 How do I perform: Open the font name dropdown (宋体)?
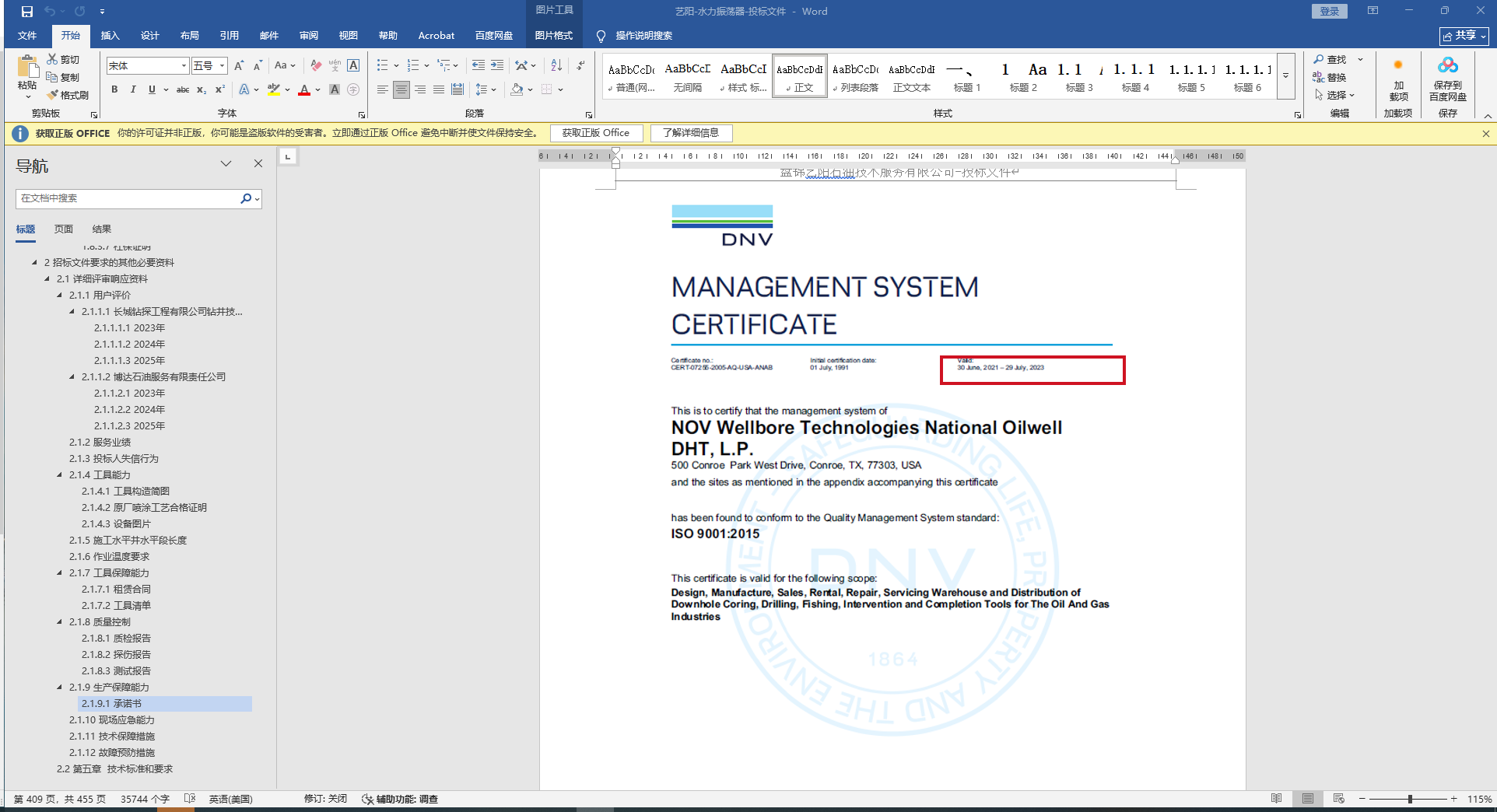[184, 66]
